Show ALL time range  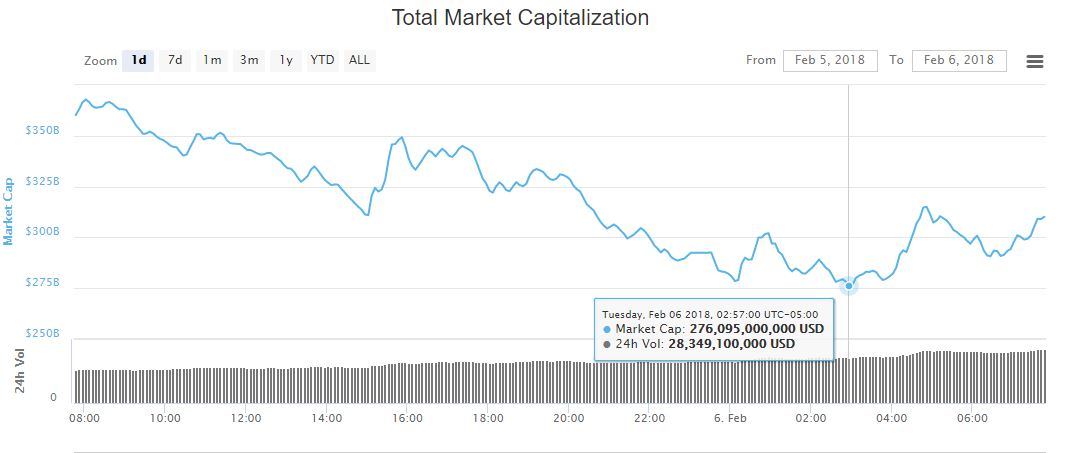click(359, 60)
